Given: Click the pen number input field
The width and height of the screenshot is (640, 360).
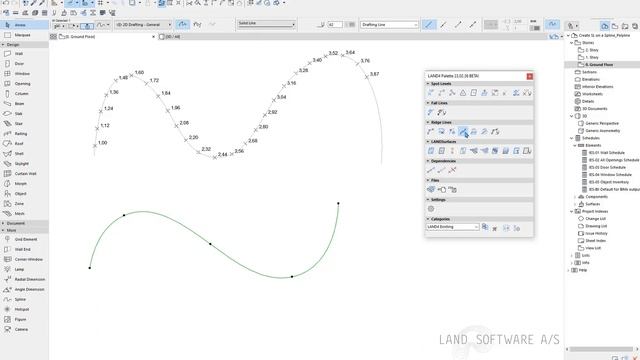Looking at the screenshot, I should [335, 25].
